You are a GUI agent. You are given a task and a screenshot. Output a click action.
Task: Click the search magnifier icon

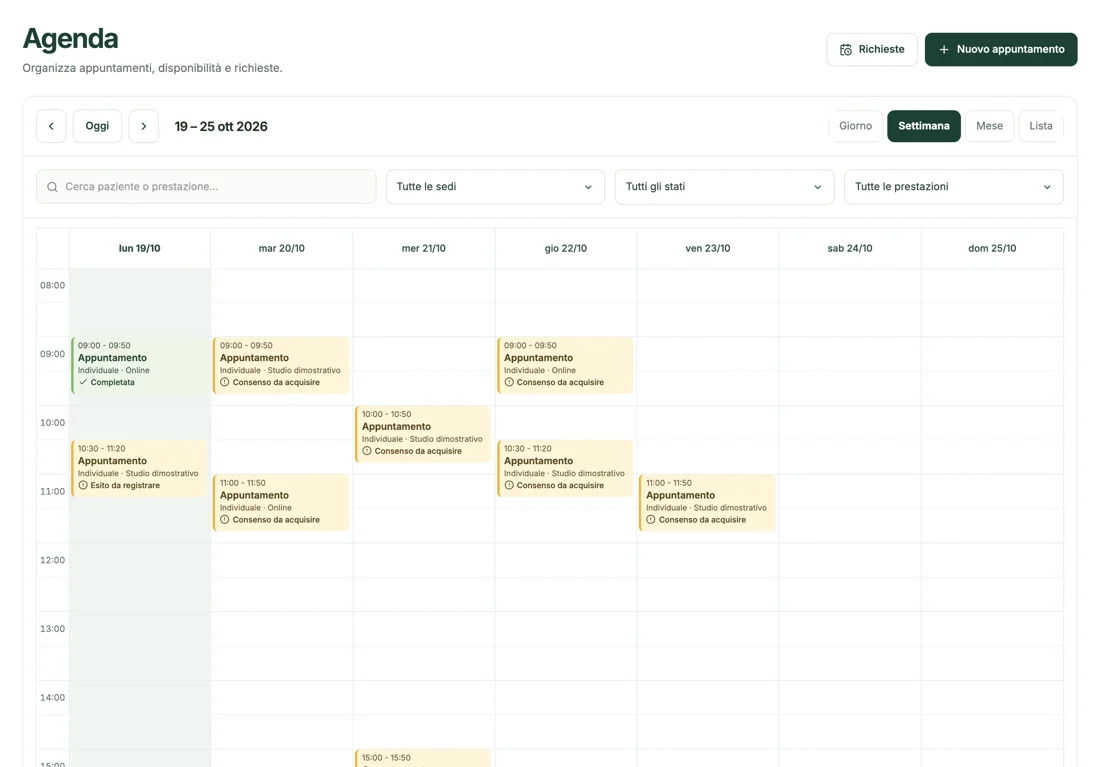[53, 187]
